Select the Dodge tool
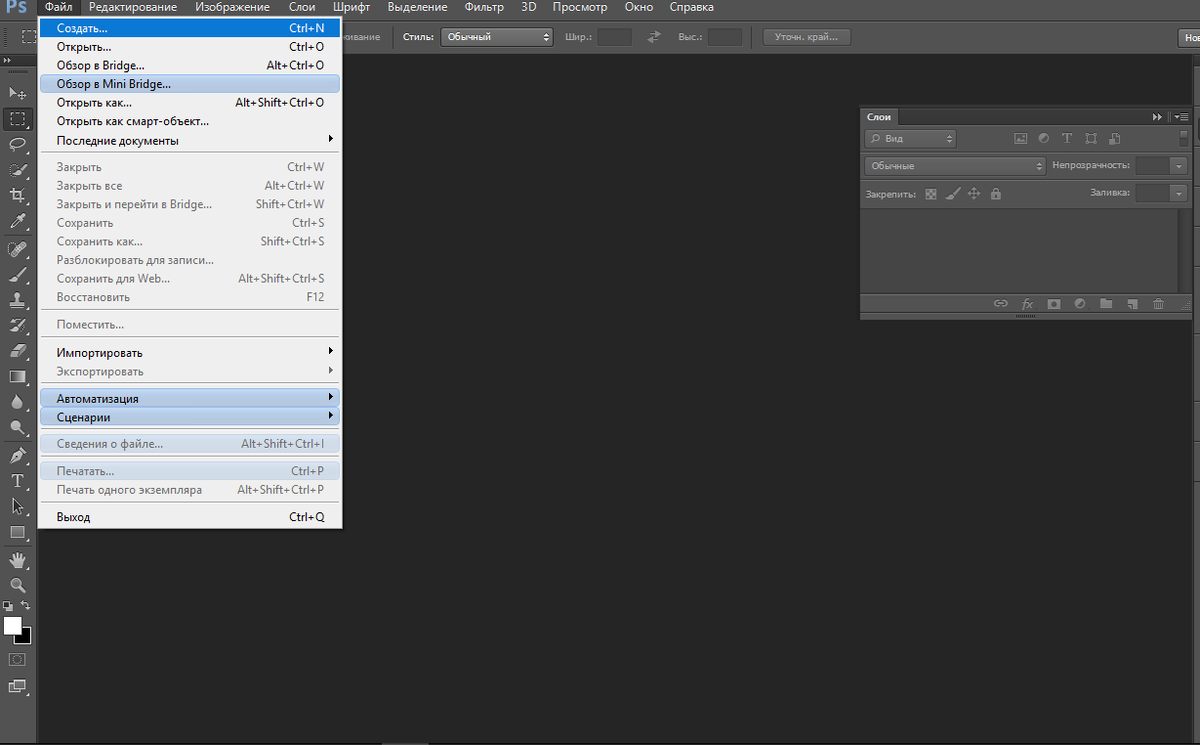This screenshot has width=1200, height=745. (x=17, y=428)
